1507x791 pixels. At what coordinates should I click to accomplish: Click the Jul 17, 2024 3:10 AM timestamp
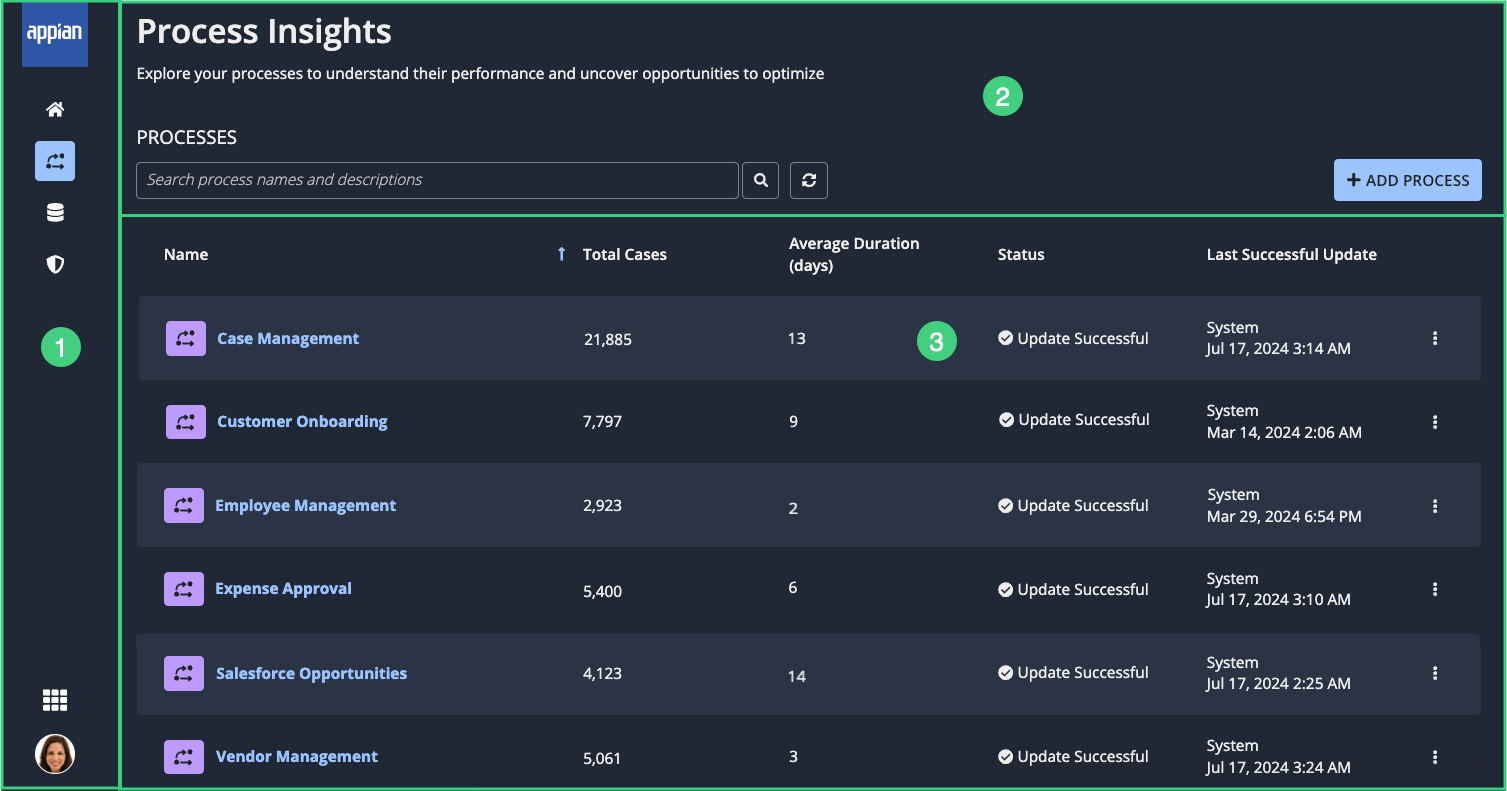point(1279,599)
